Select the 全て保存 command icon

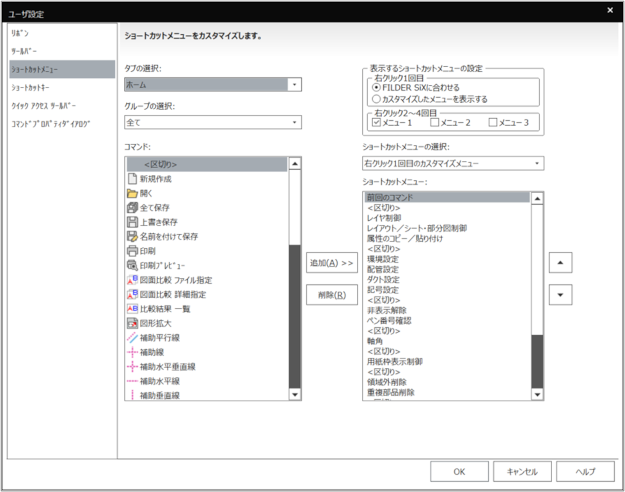(131, 207)
